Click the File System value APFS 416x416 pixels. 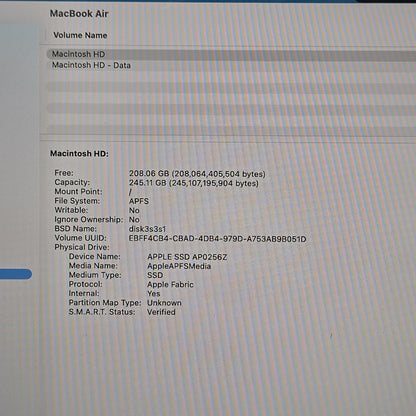click(x=139, y=201)
